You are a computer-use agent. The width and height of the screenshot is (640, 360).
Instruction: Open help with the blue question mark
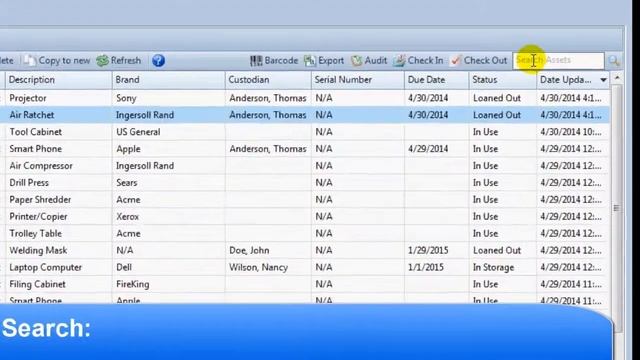[158, 60]
